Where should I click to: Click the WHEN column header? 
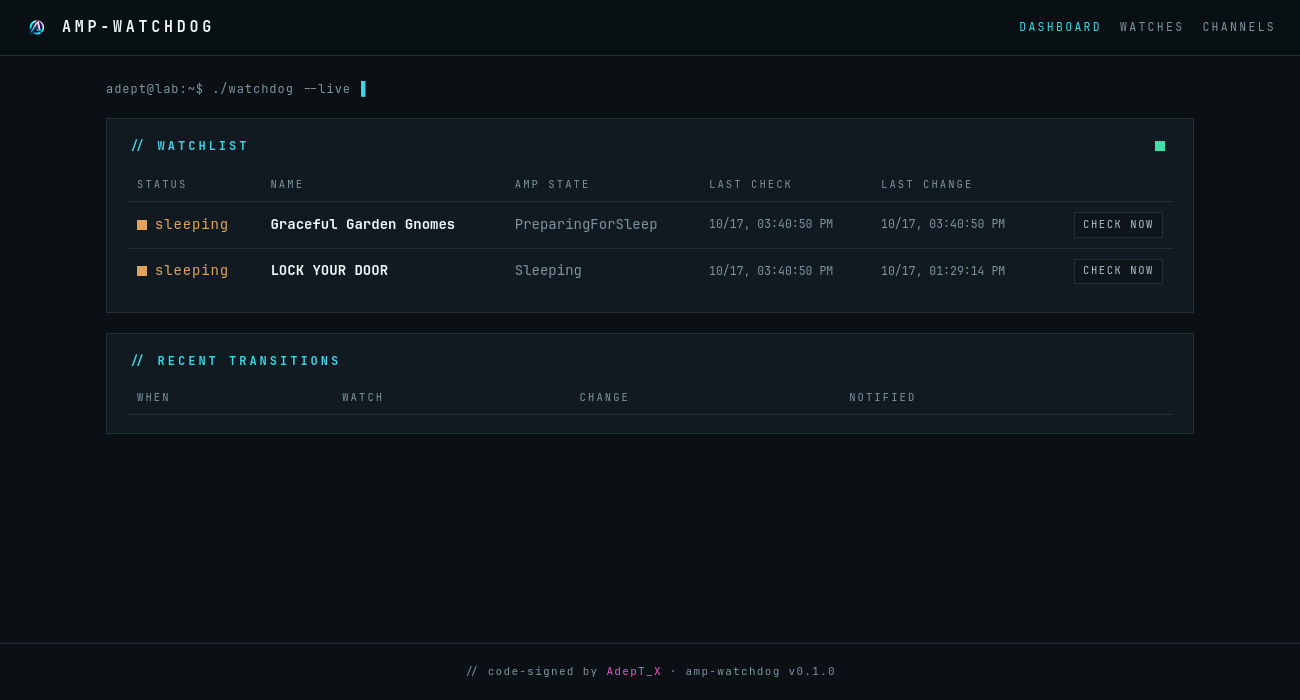(154, 398)
